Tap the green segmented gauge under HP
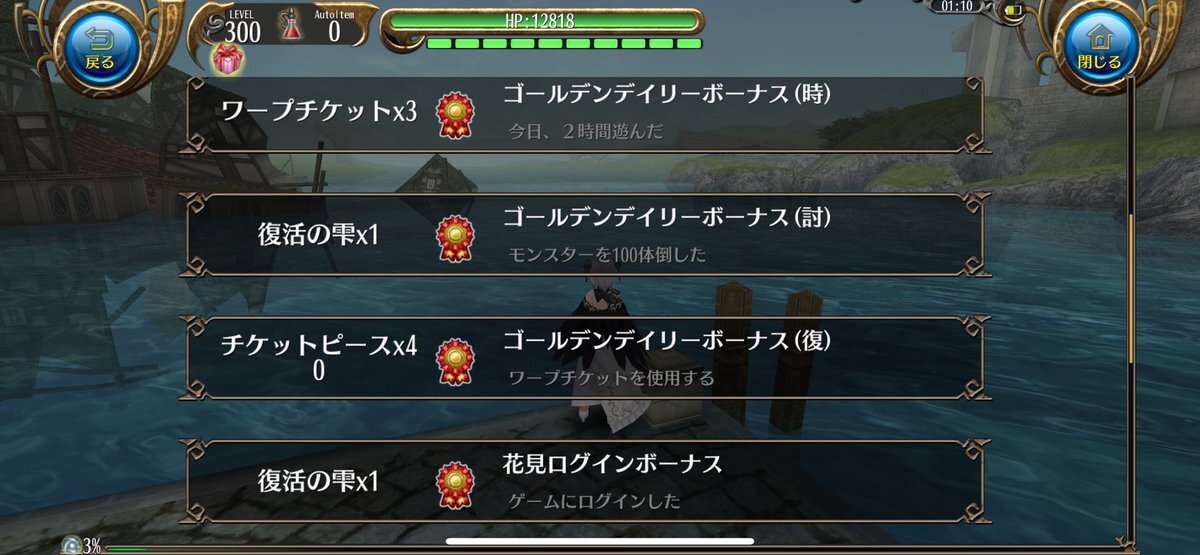 pos(564,43)
